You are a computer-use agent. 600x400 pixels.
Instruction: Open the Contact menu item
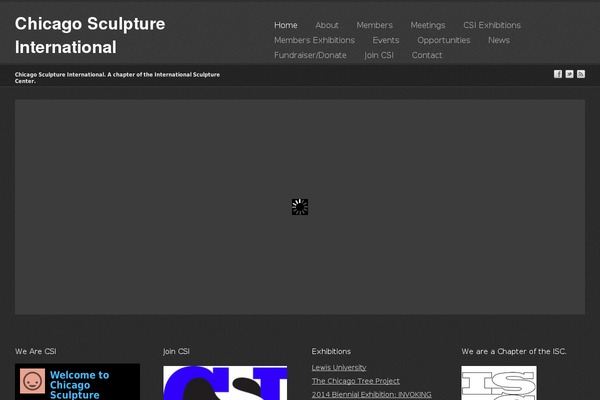(427, 55)
